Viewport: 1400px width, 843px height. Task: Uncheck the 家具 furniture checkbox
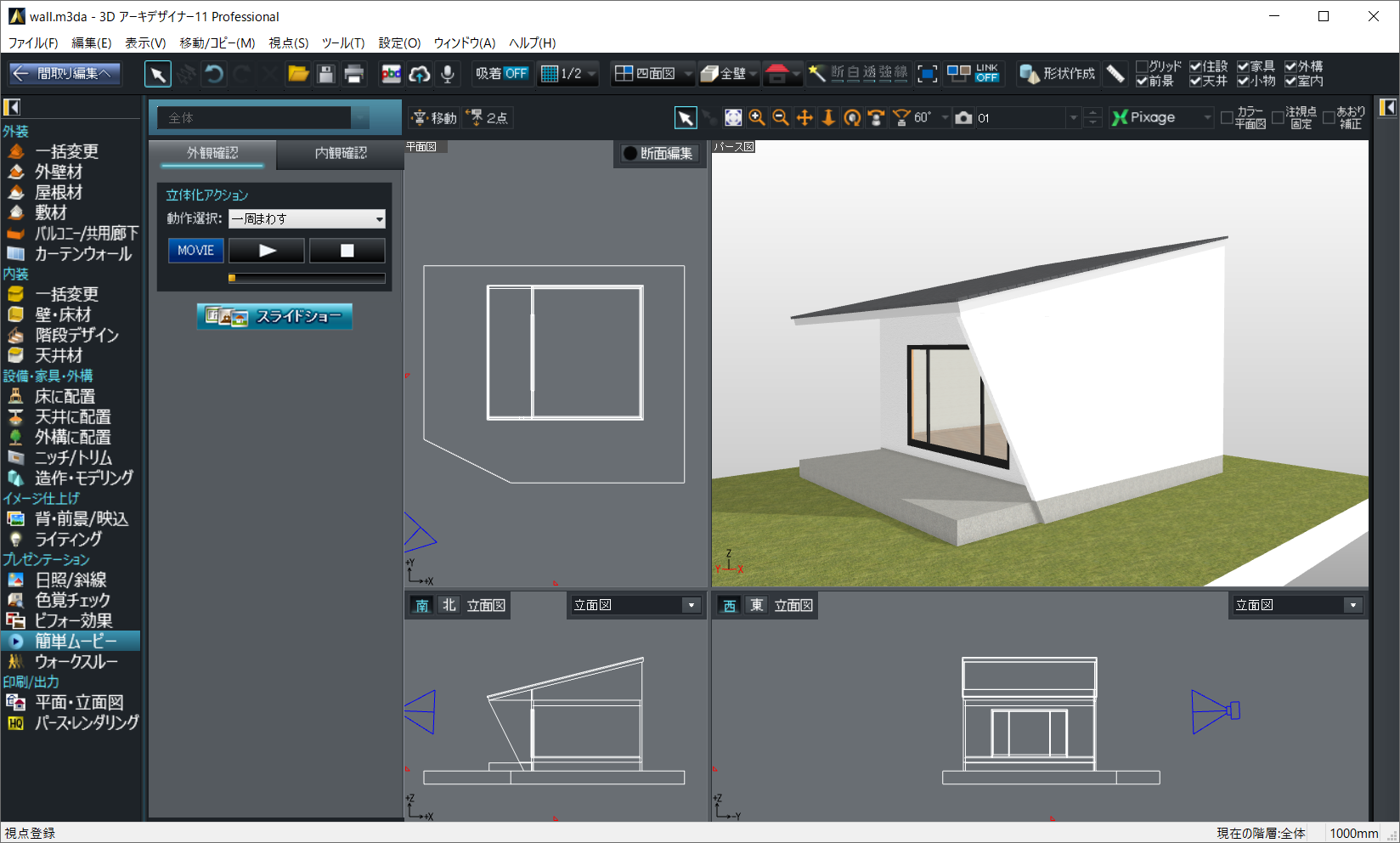1243,66
